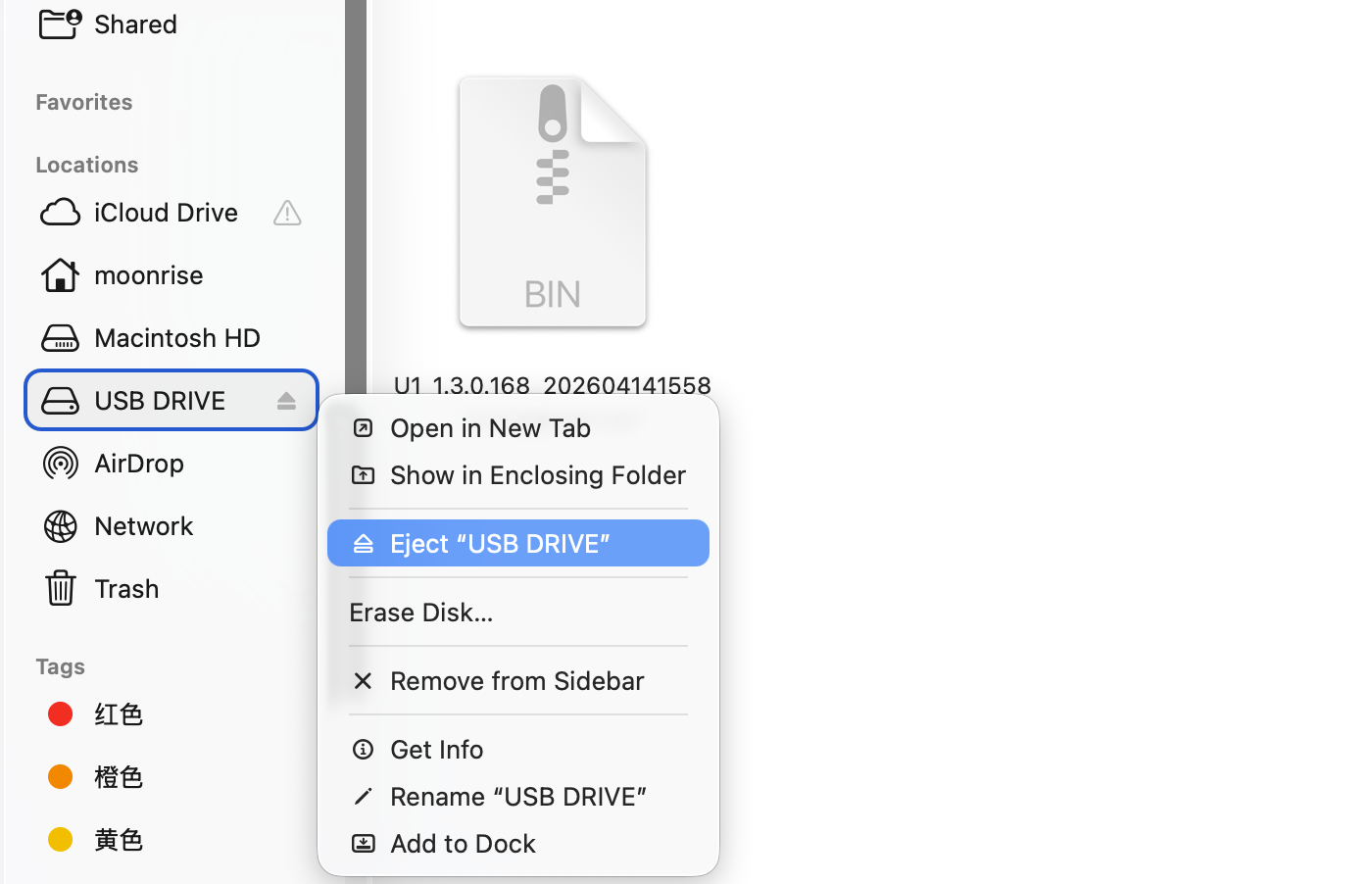Screen dimensions: 1372x884
Task: Select Show in Enclosing Folder
Action: 537,475
